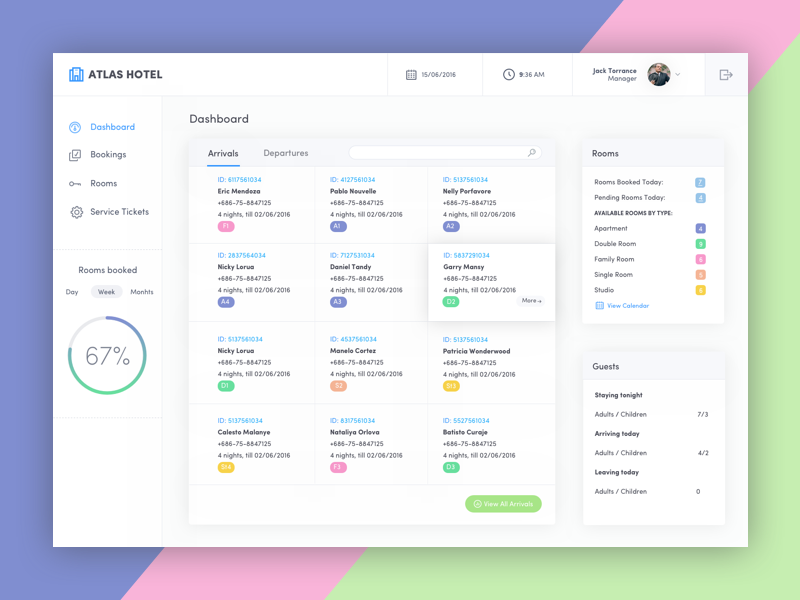This screenshot has width=800, height=600.
Task: Click into the arrivals search field
Action: click(438, 153)
